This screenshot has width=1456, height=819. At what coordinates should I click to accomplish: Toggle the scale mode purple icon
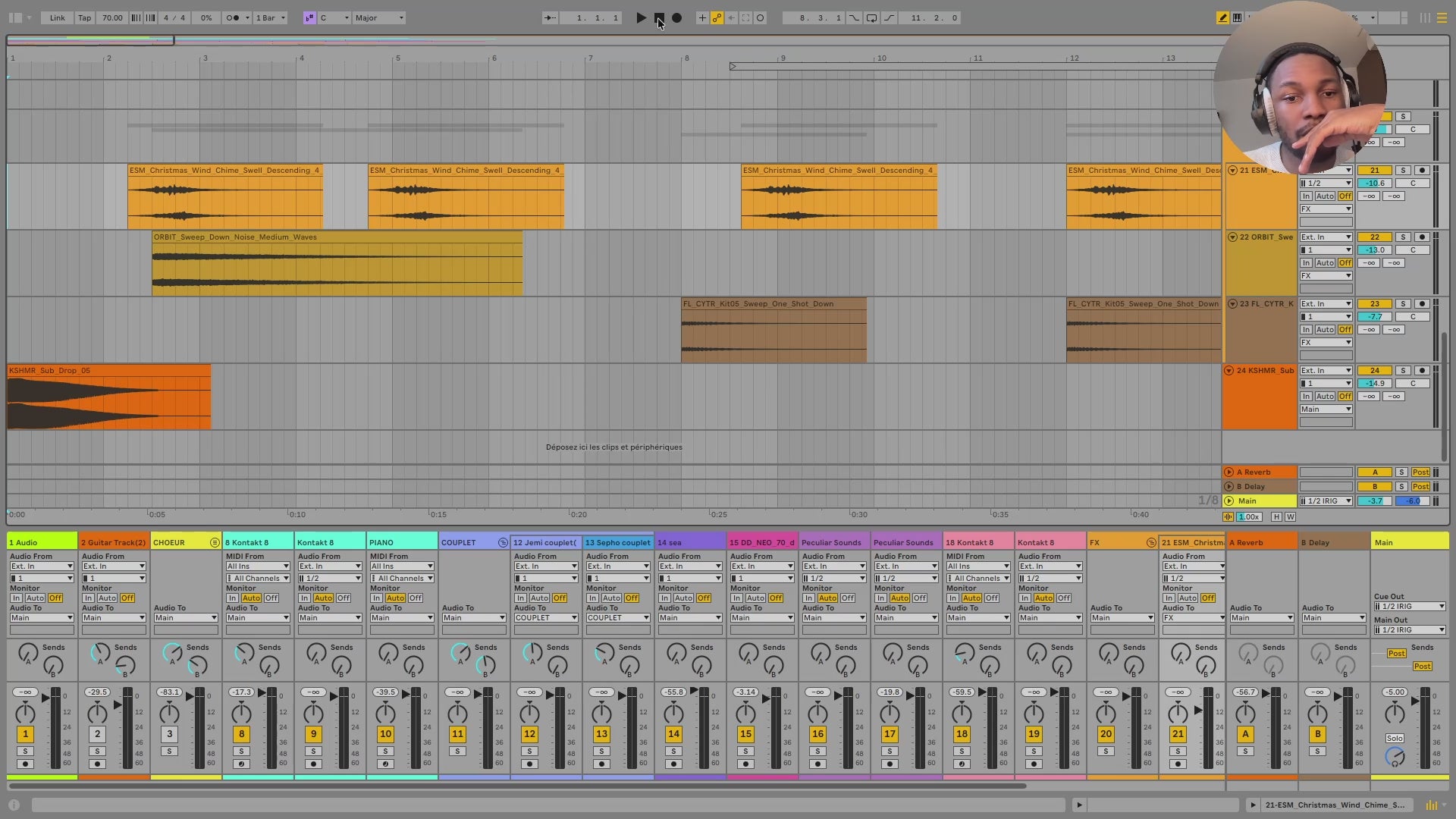click(309, 17)
